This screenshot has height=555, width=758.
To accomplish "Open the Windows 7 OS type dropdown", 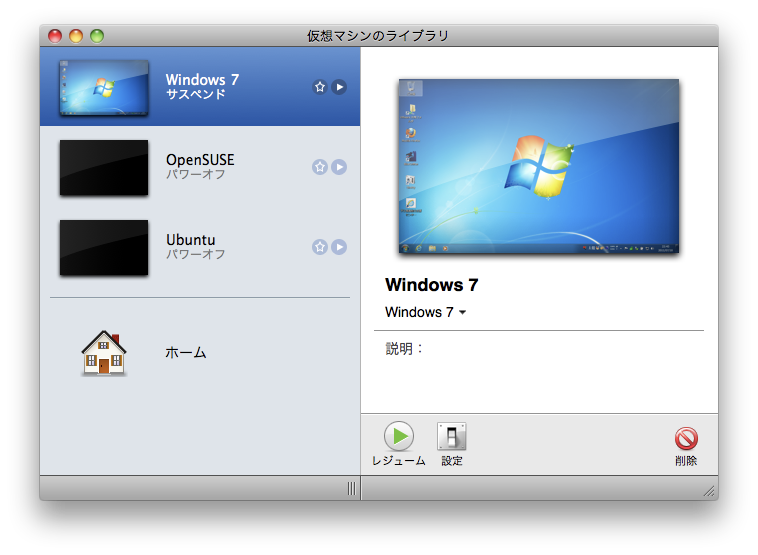I will pyautogui.click(x=425, y=312).
